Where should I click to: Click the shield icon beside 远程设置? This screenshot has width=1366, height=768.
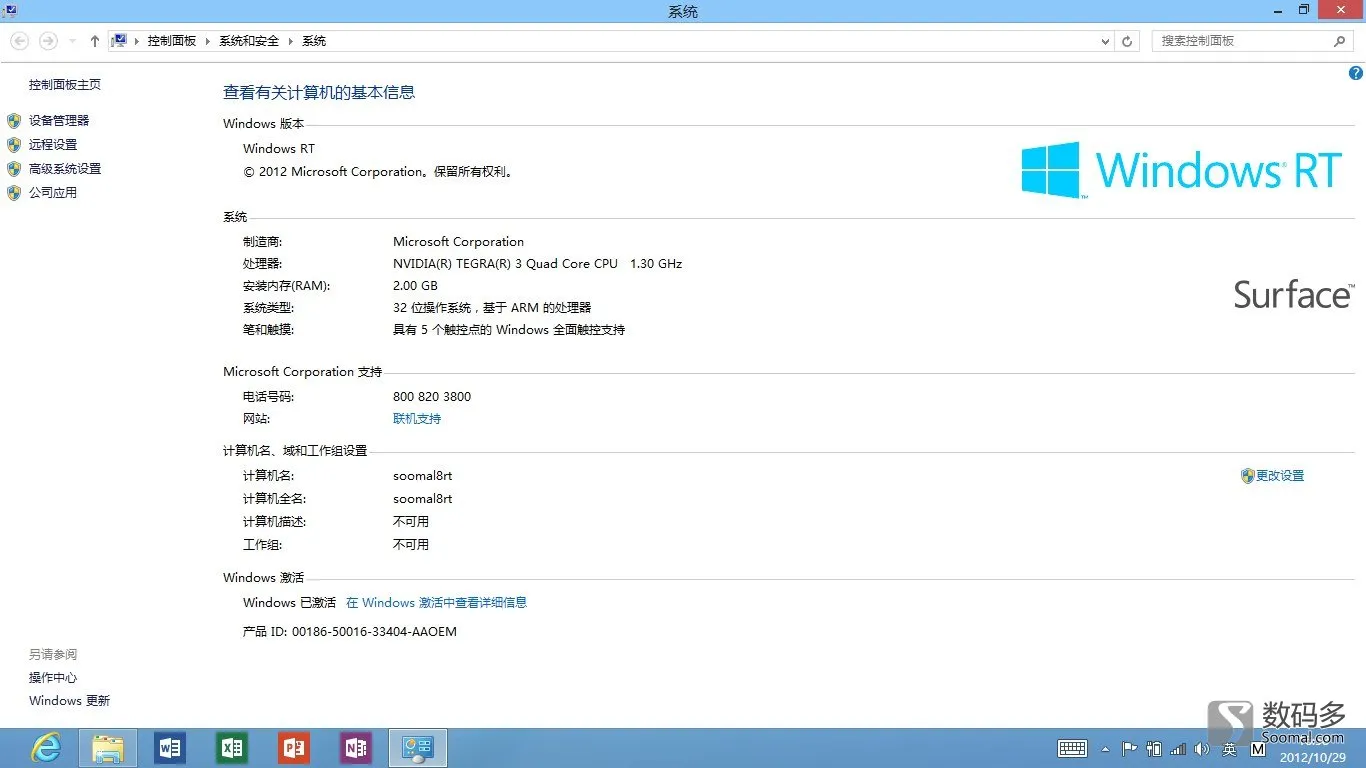tap(14, 144)
